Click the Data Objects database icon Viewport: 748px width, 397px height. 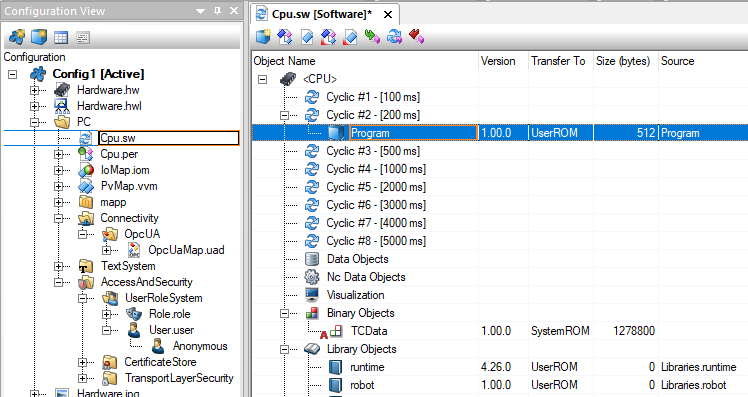(312, 259)
